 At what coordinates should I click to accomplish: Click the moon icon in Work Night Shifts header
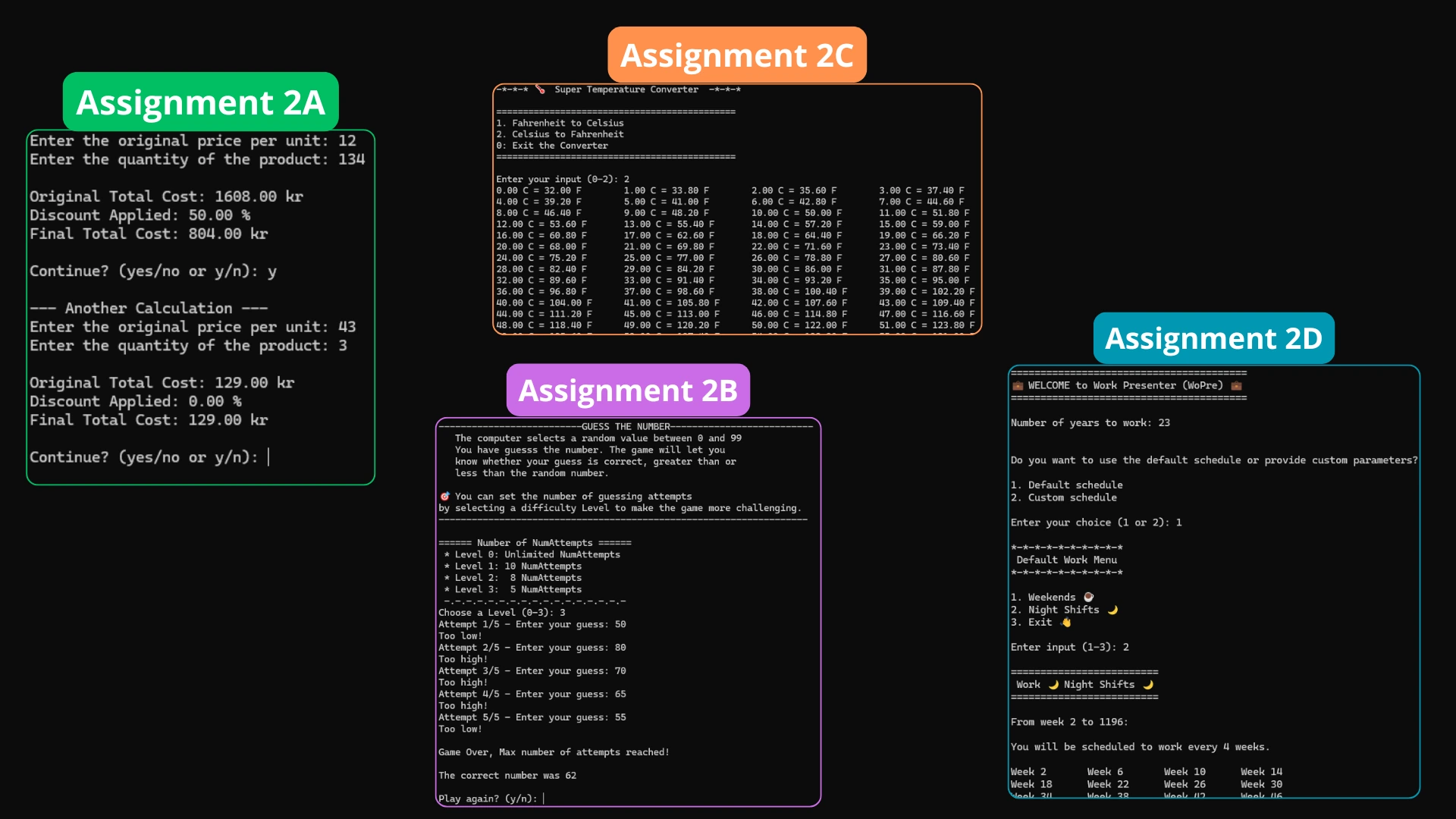point(1053,684)
